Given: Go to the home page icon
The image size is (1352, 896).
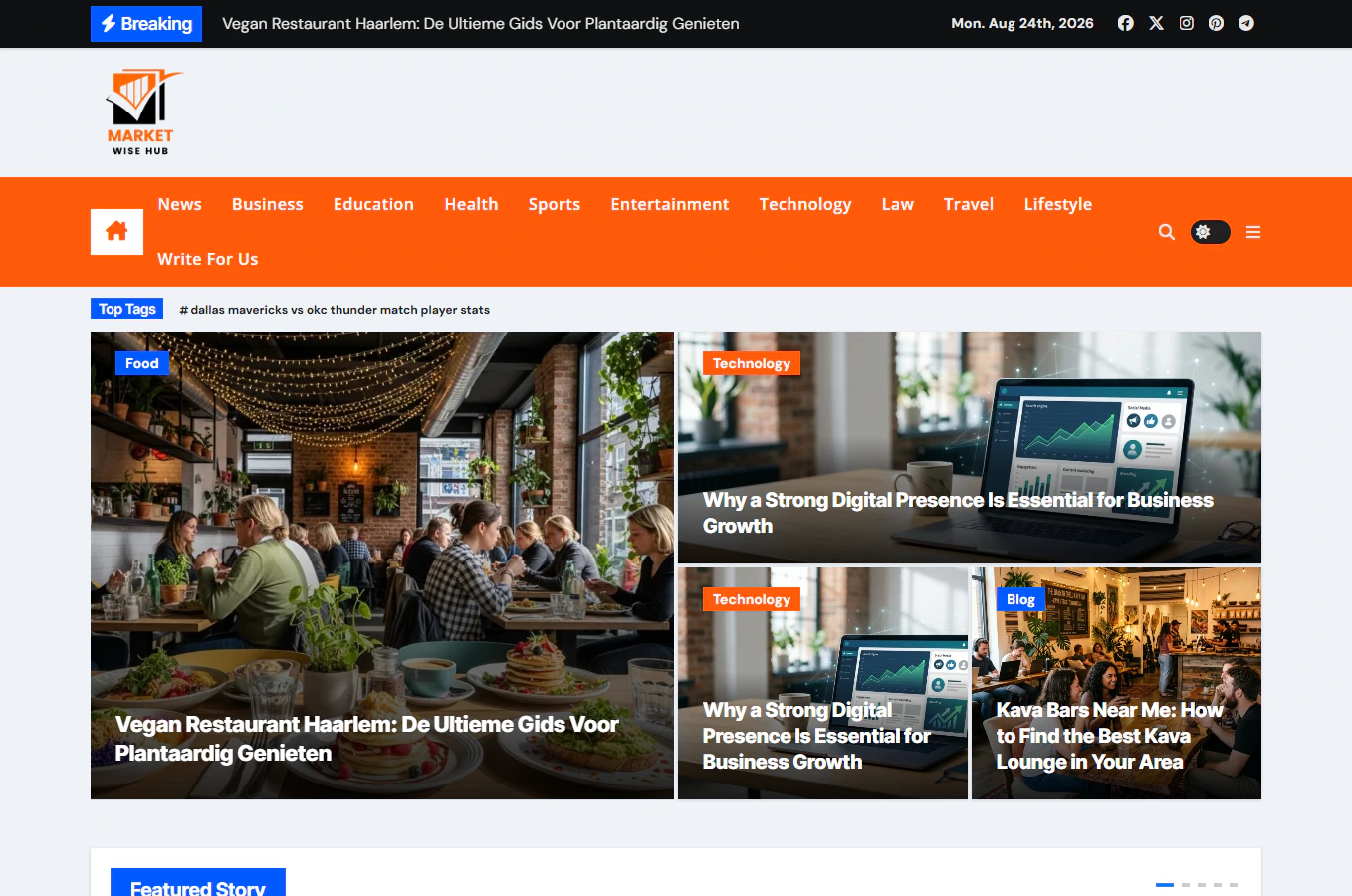Looking at the screenshot, I should coord(116,232).
